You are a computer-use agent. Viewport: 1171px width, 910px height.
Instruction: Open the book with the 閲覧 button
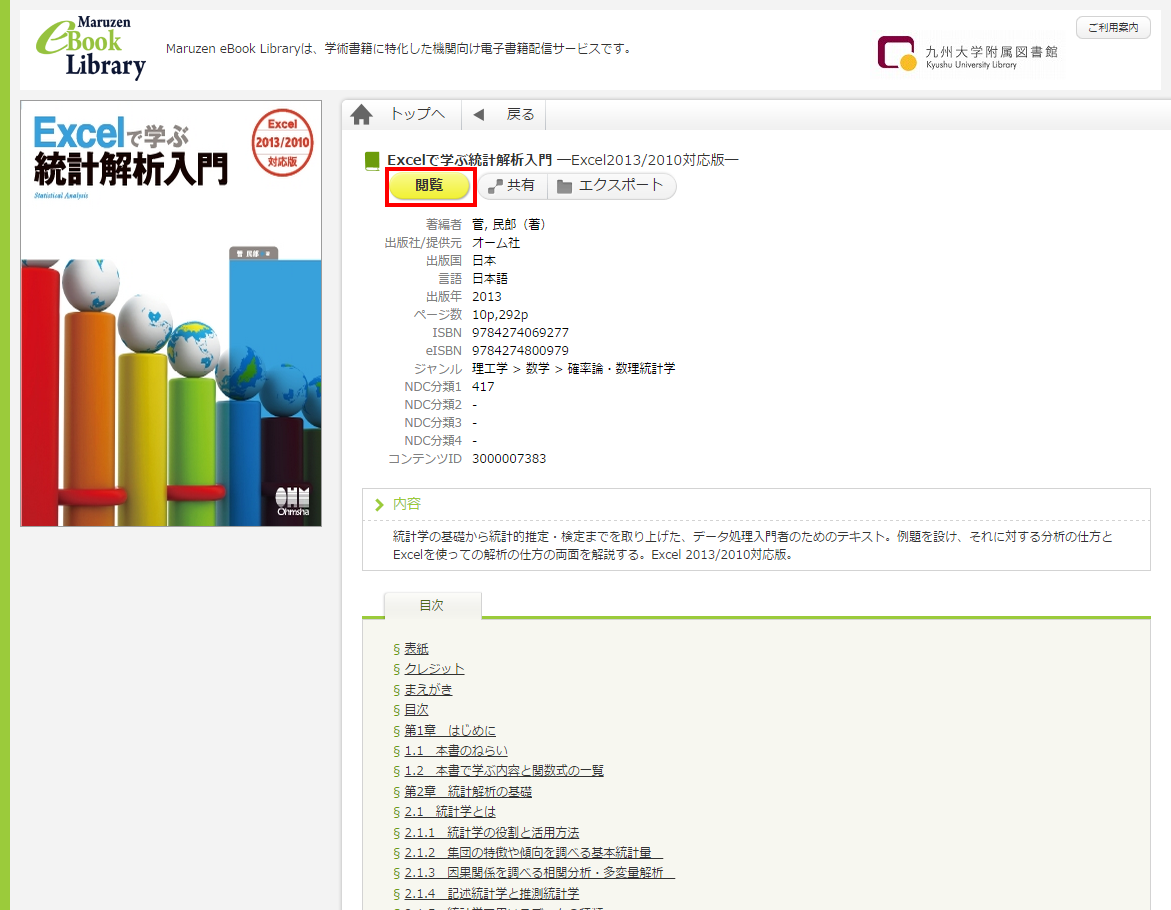[x=429, y=185]
